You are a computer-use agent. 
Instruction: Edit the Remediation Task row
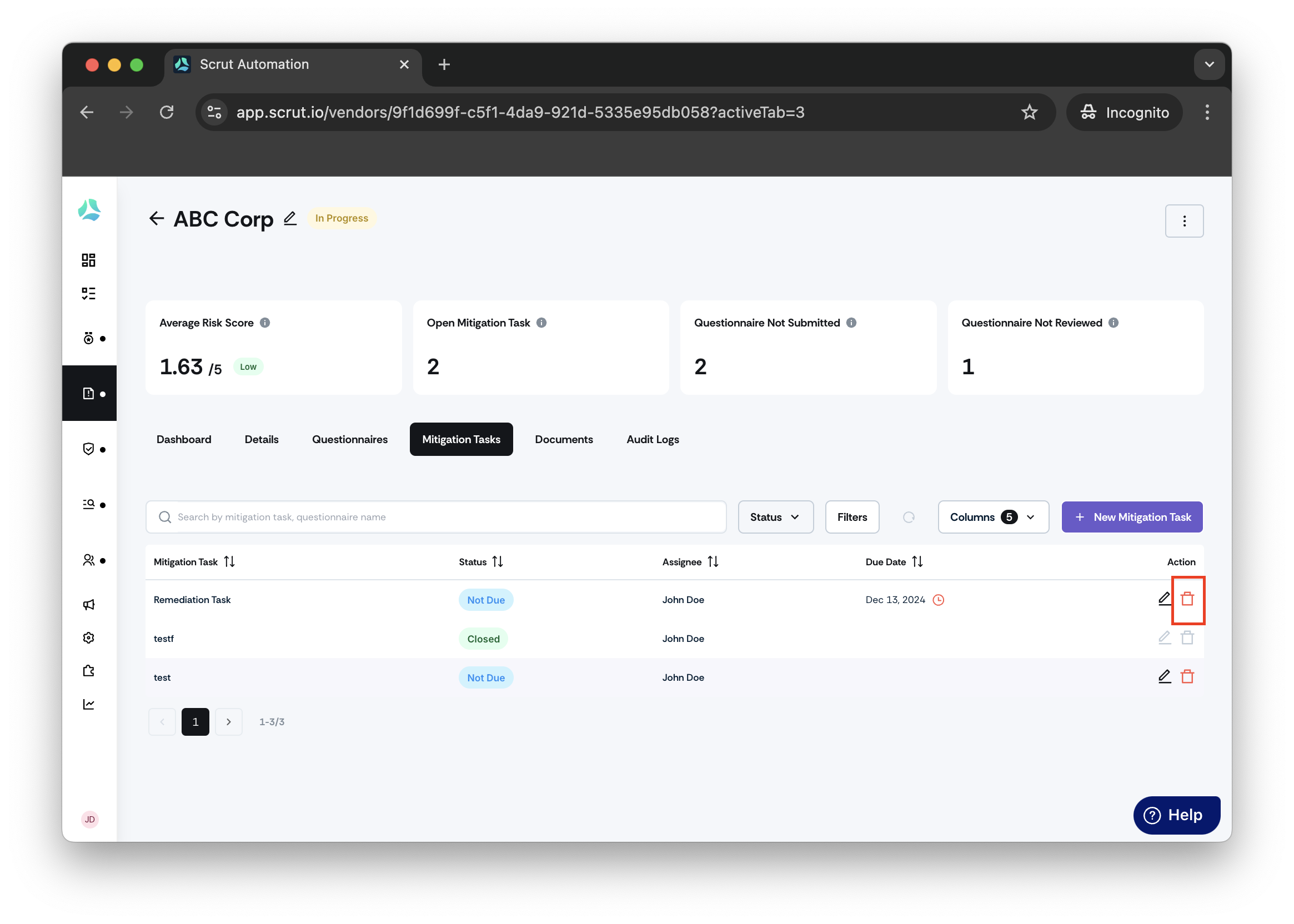click(1165, 599)
